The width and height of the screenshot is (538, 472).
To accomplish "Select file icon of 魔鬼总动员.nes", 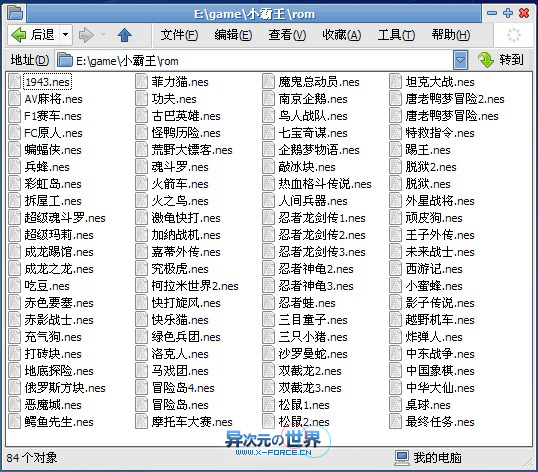I will tap(268, 82).
